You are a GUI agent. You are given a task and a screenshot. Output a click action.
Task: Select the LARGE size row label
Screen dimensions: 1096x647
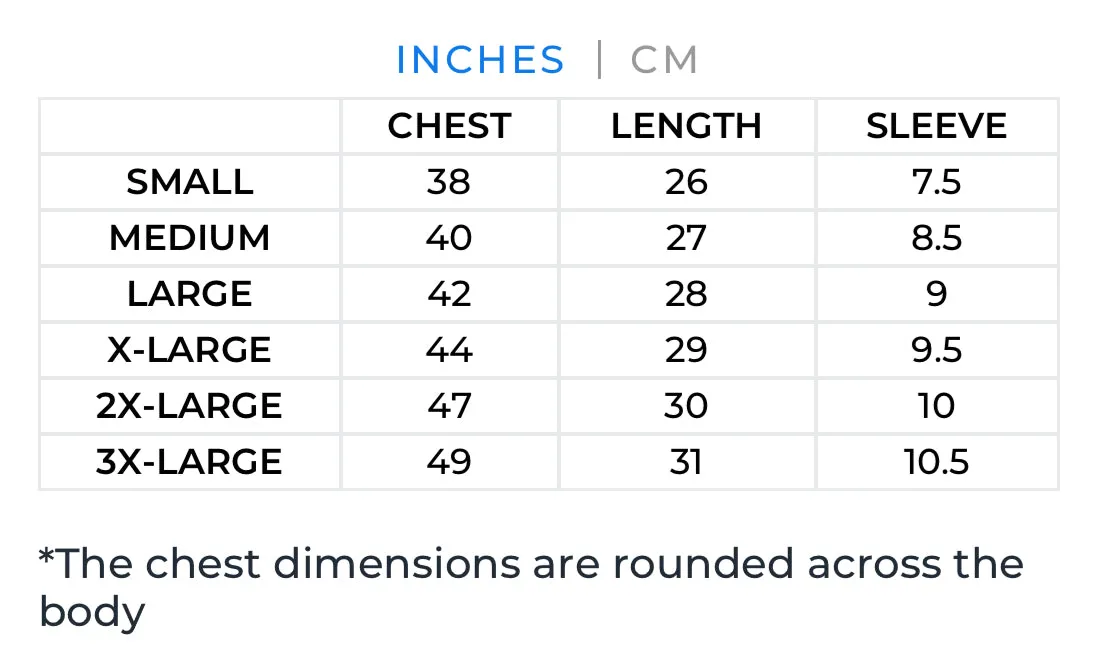[x=189, y=294]
